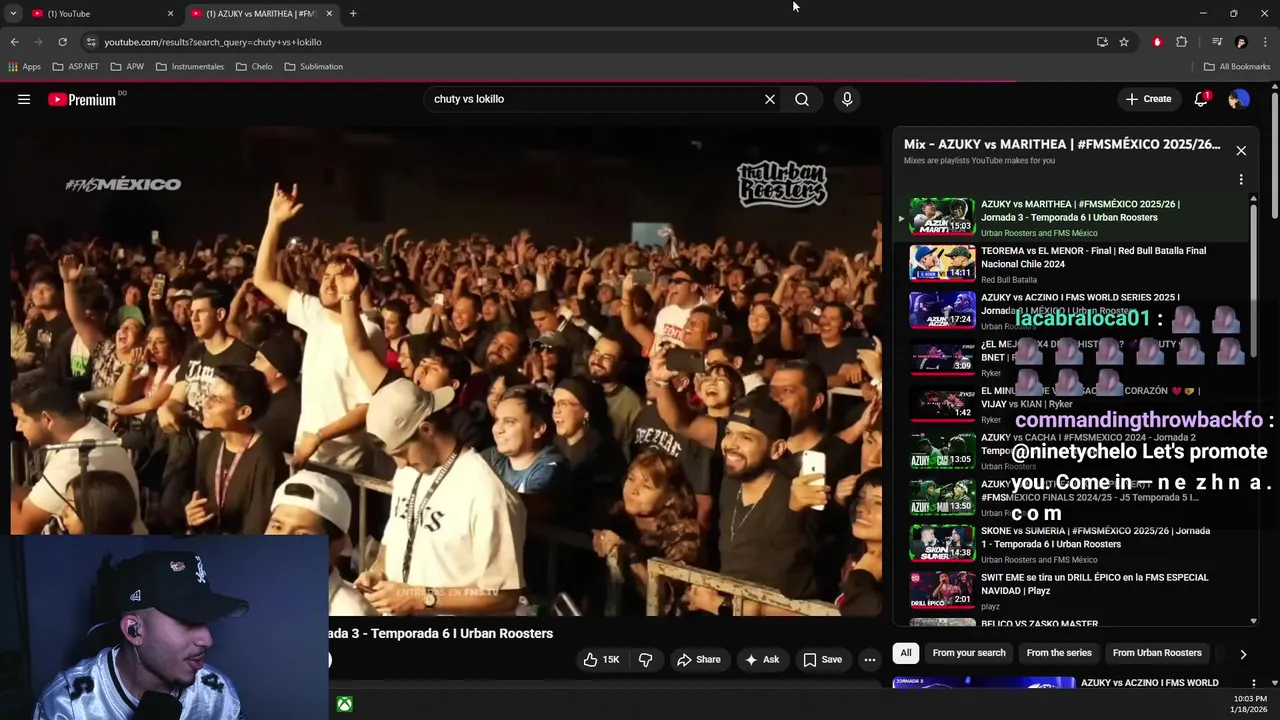1280x720 pixels.
Task: Open the taskbar clock showing 10:03 PM
Action: click(x=1250, y=704)
